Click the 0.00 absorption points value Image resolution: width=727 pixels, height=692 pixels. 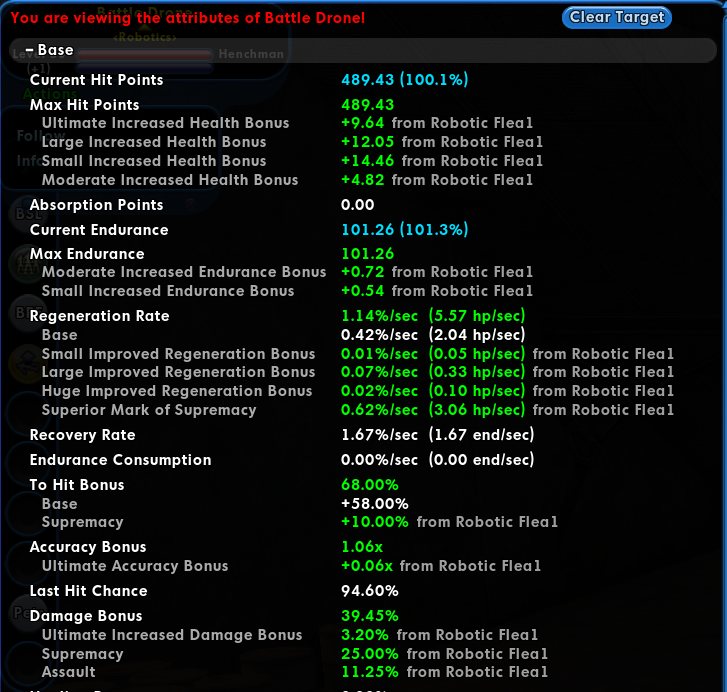tap(357, 205)
